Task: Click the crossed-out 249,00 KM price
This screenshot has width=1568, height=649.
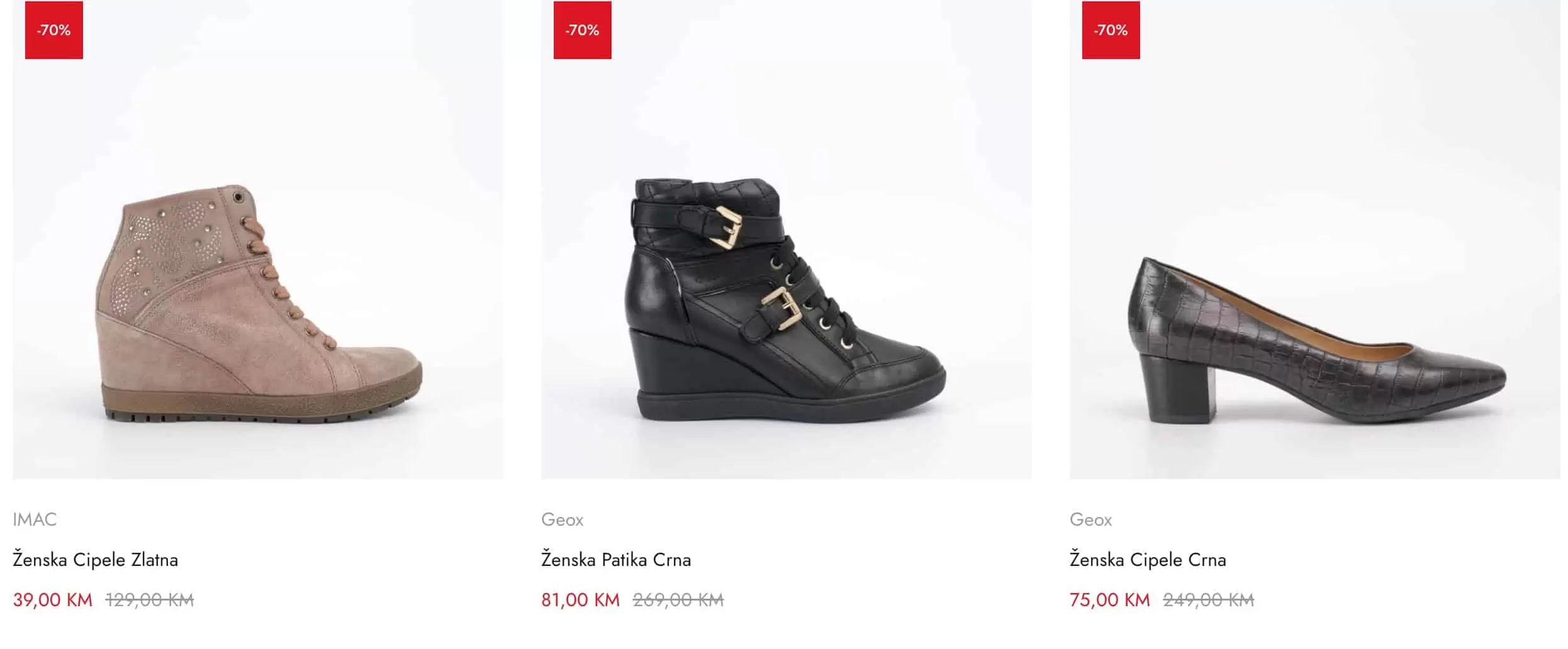Action: pos(1208,600)
